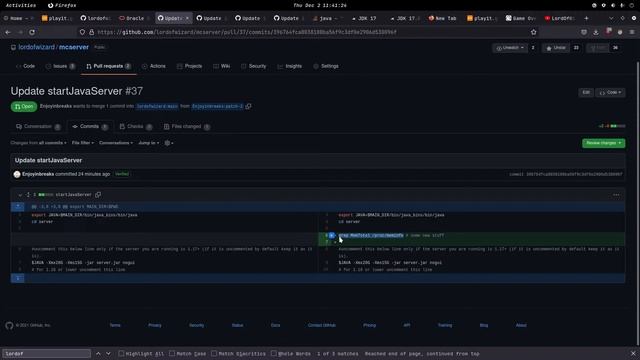Unstar the mcserver repository

click(x=556, y=48)
